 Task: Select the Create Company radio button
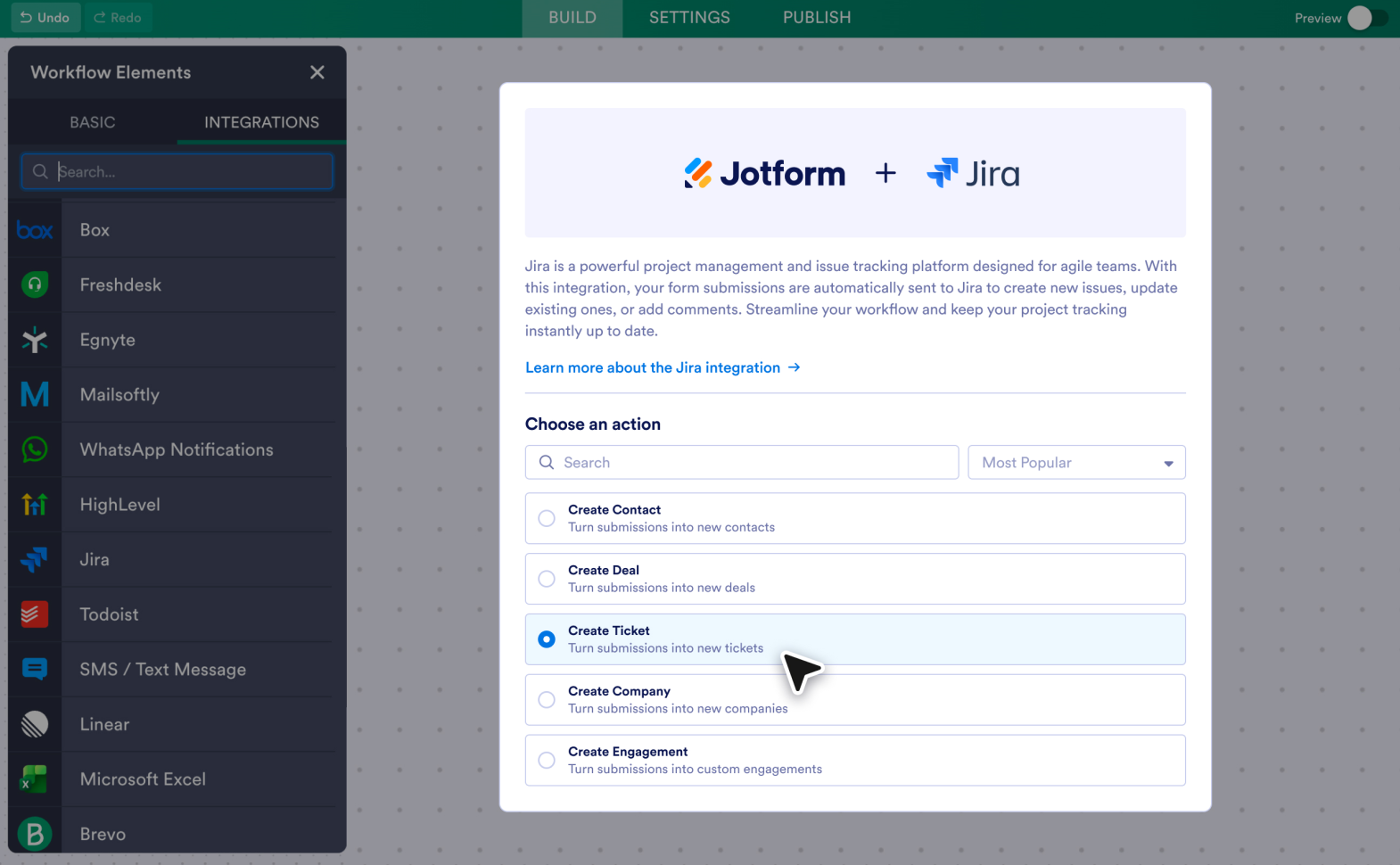pos(547,700)
